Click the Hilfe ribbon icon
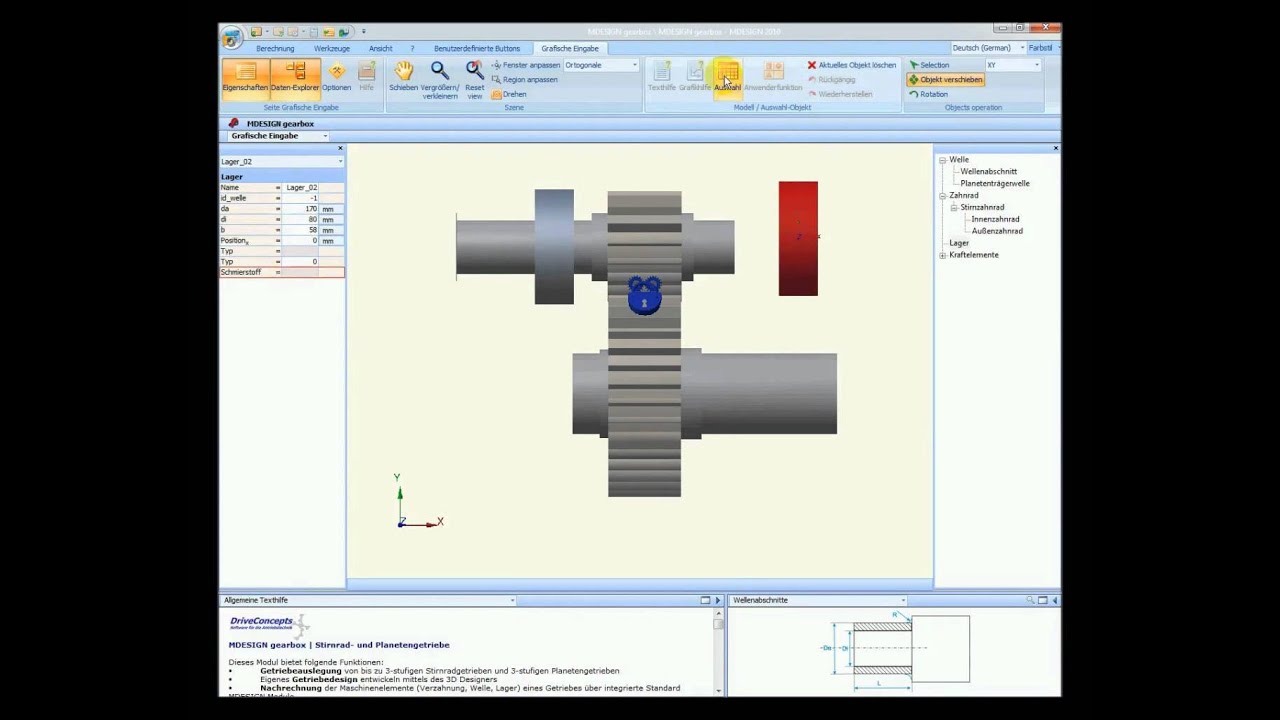Viewport: 1280px width, 720px height. tap(367, 77)
